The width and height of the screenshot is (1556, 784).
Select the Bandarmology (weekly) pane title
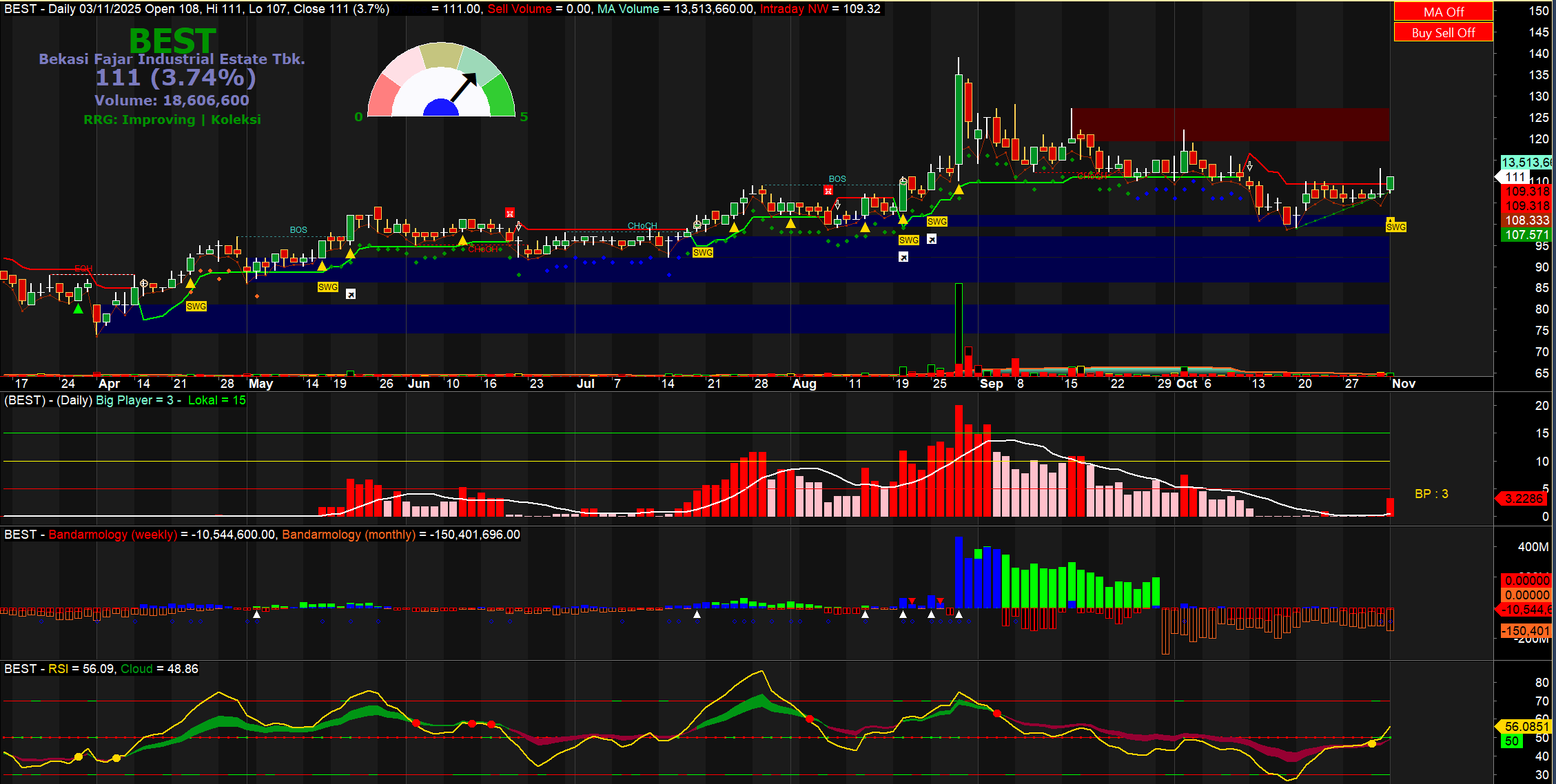pos(112,535)
